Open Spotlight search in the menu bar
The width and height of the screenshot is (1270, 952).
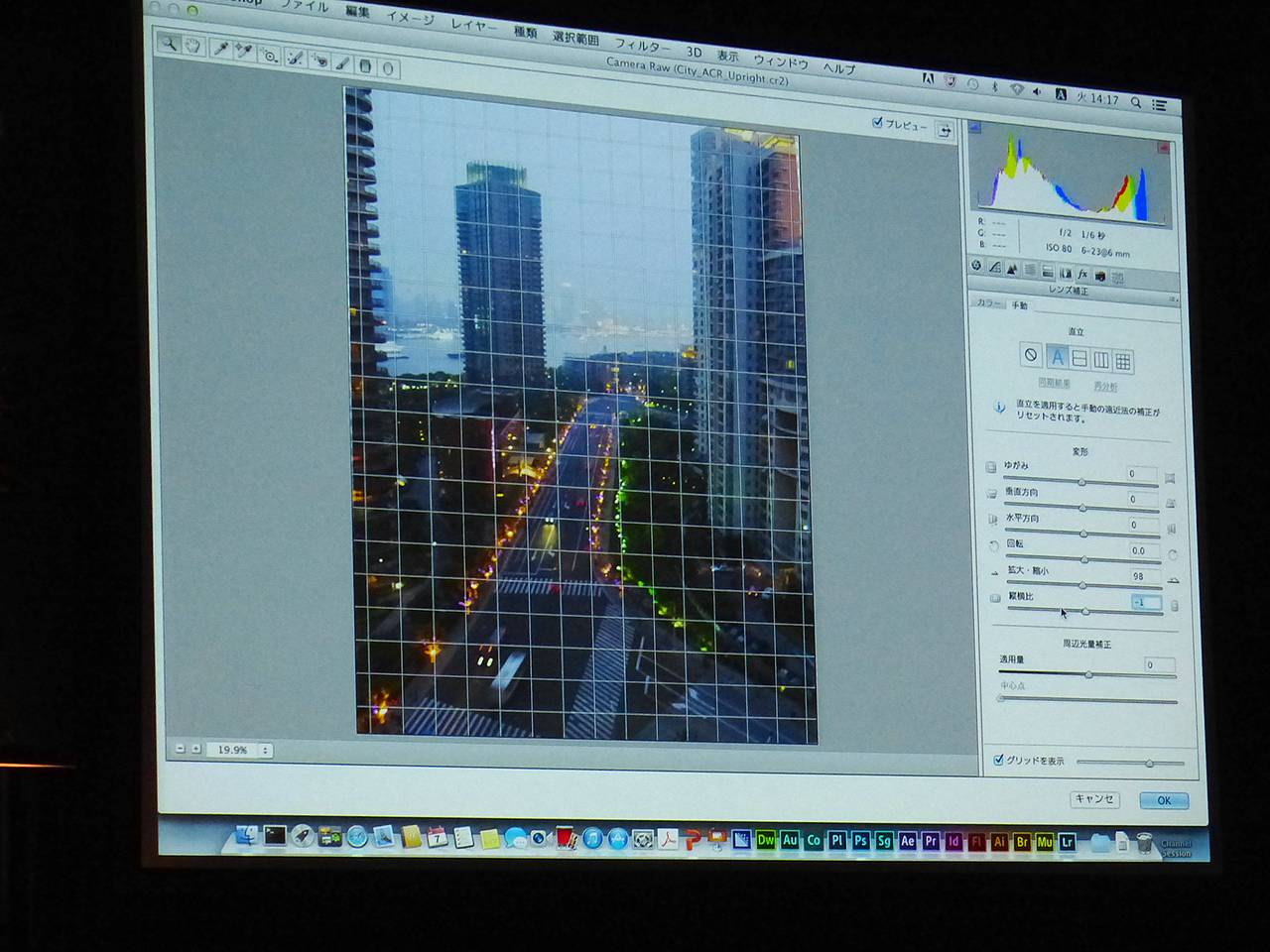pos(1136,101)
